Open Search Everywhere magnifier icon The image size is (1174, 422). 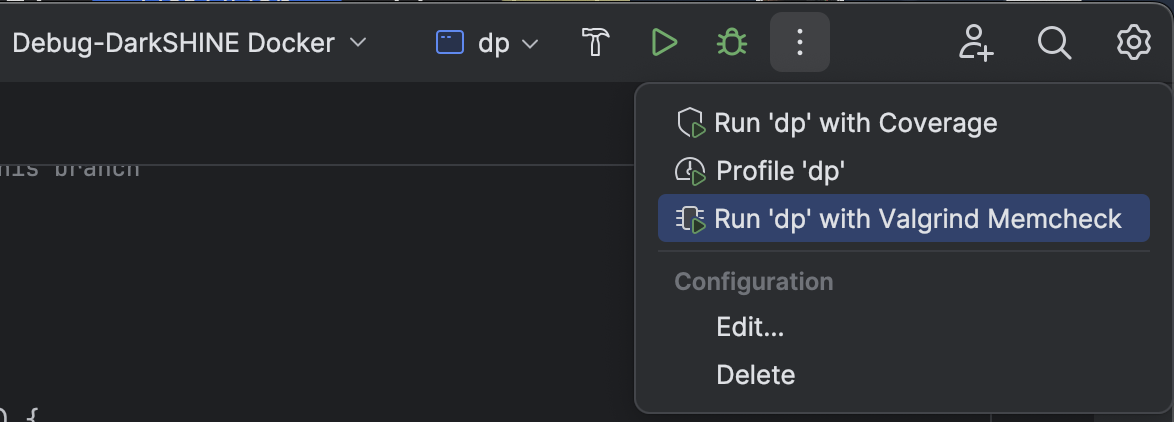tap(1054, 43)
